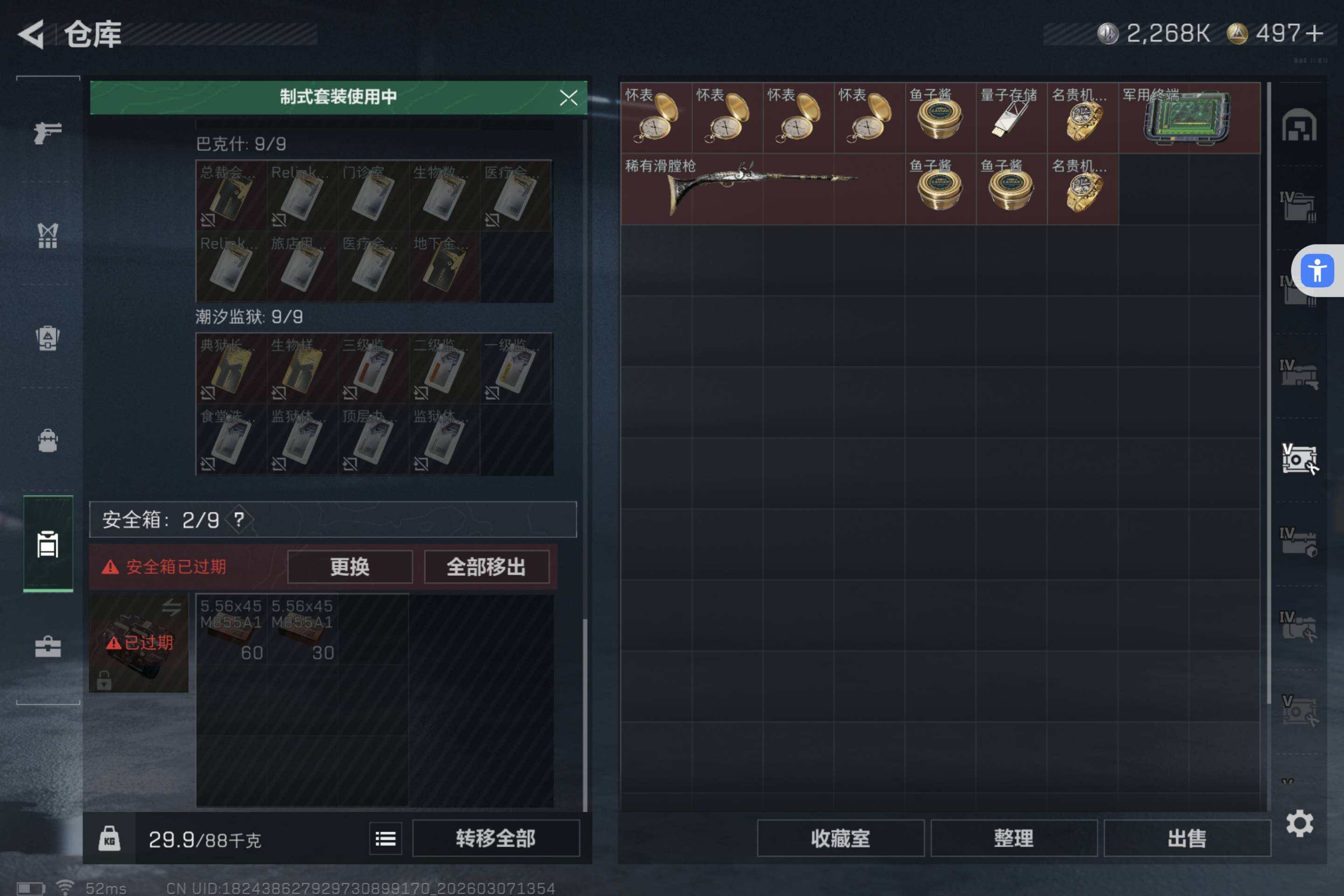Viewport: 1344px width, 896px height.
Task: Add currency with the plus beside 497
Action: [x=1314, y=33]
